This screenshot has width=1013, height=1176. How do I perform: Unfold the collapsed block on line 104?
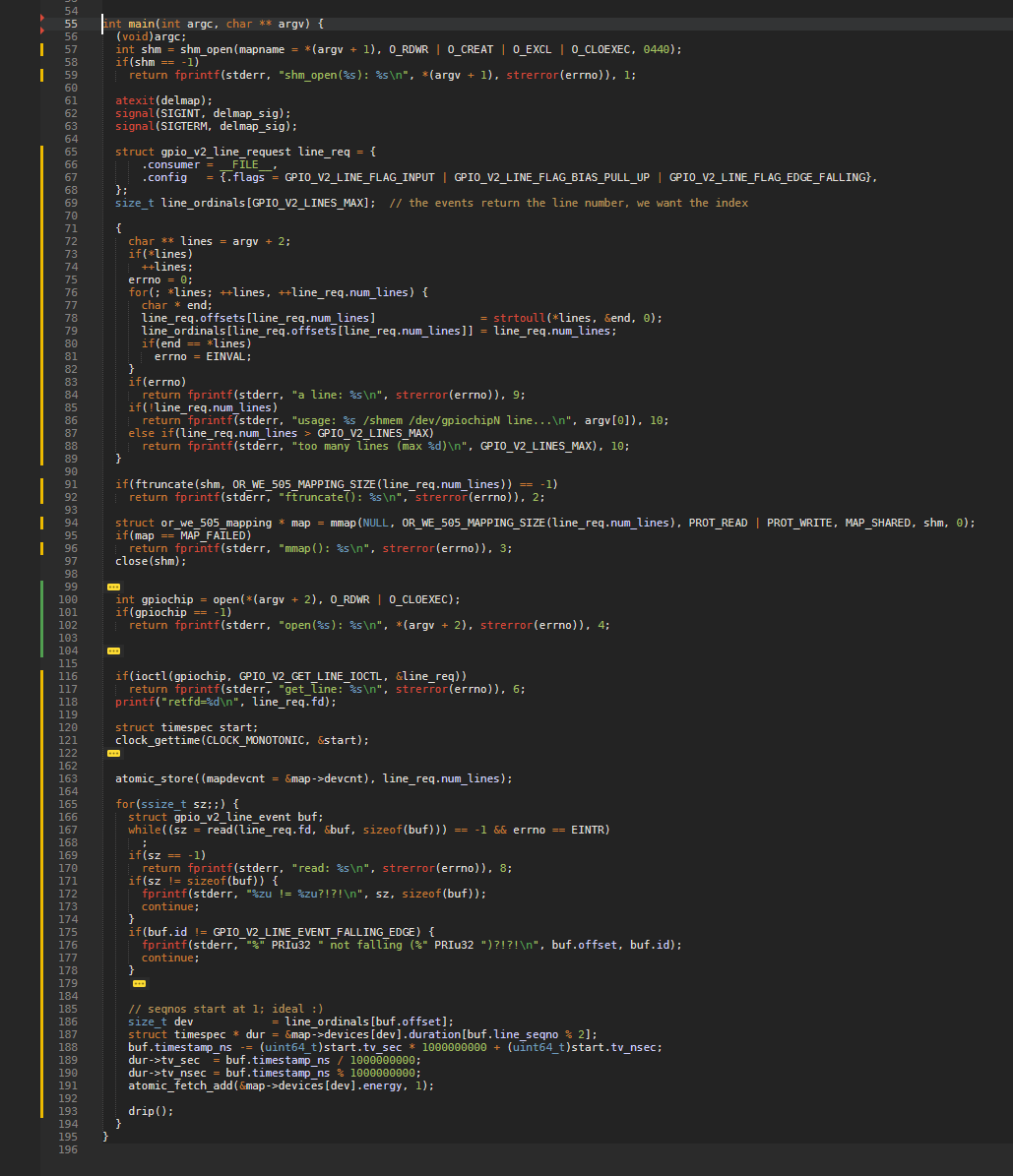[x=113, y=650]
